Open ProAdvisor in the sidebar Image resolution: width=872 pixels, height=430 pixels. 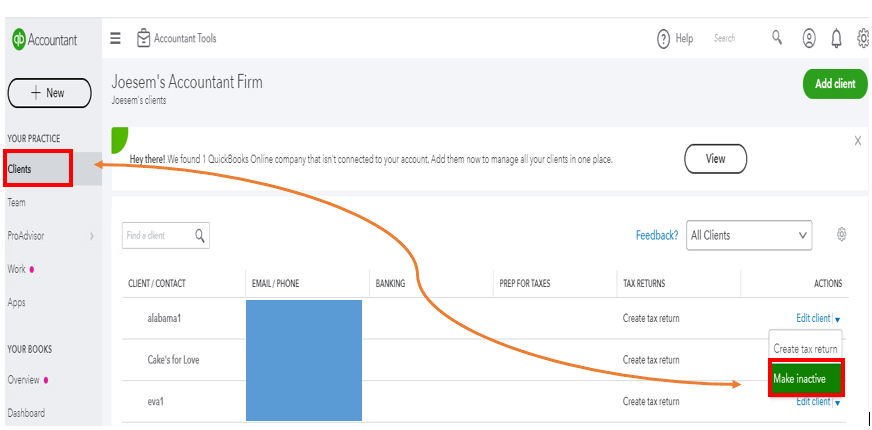26,236
